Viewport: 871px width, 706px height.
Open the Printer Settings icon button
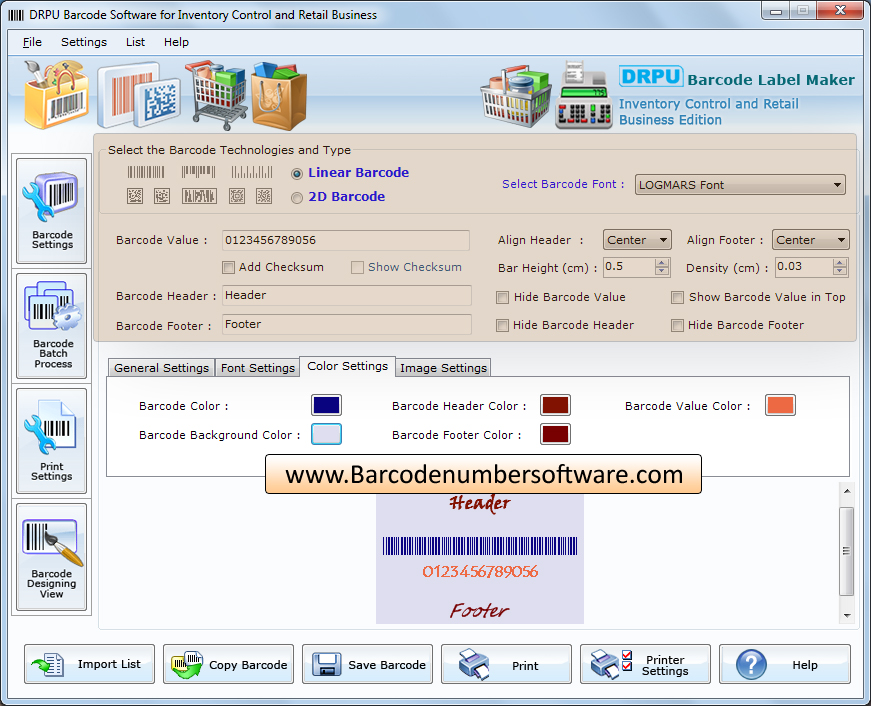point(645,664)
